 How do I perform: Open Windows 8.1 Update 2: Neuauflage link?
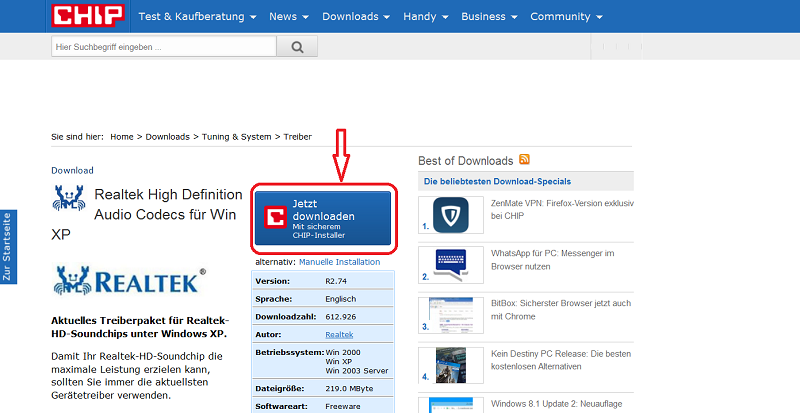pyautogui.click(x=557, y=404)
